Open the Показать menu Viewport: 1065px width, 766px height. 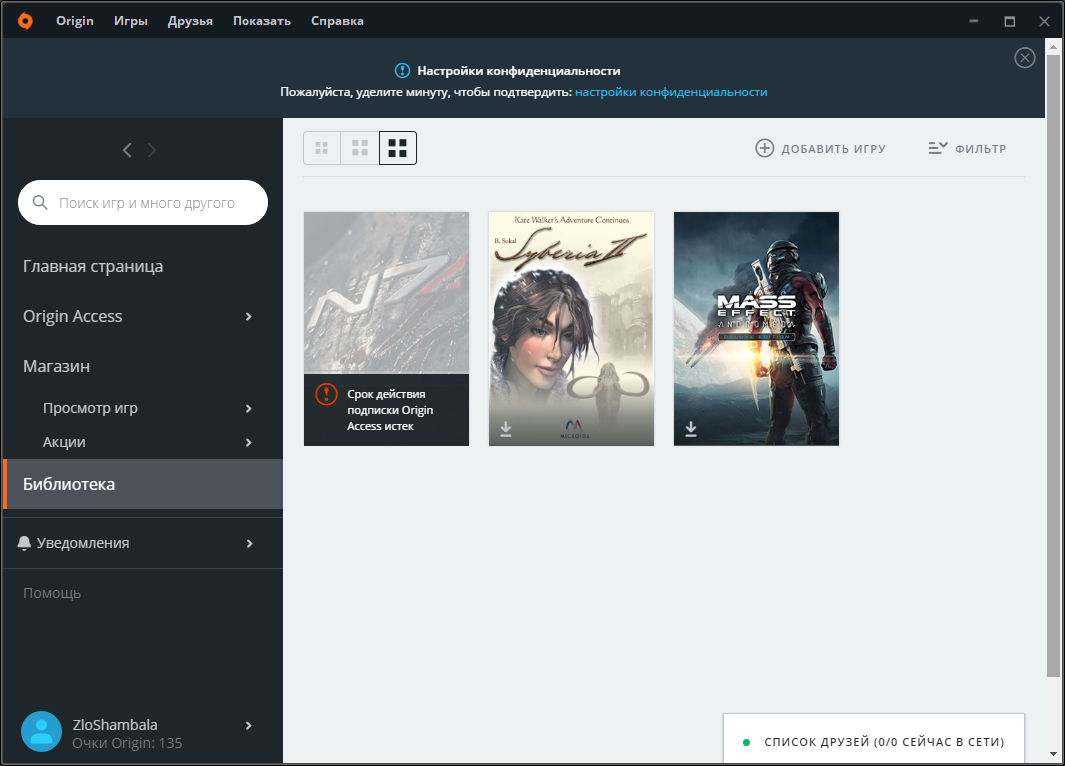coord(262,21)
